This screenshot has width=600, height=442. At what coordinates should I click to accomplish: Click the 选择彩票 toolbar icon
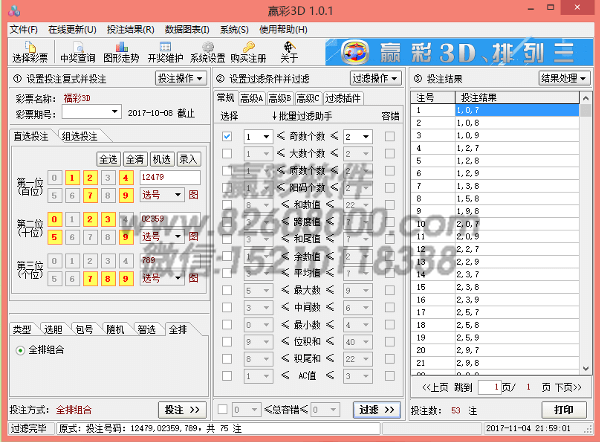30,52
